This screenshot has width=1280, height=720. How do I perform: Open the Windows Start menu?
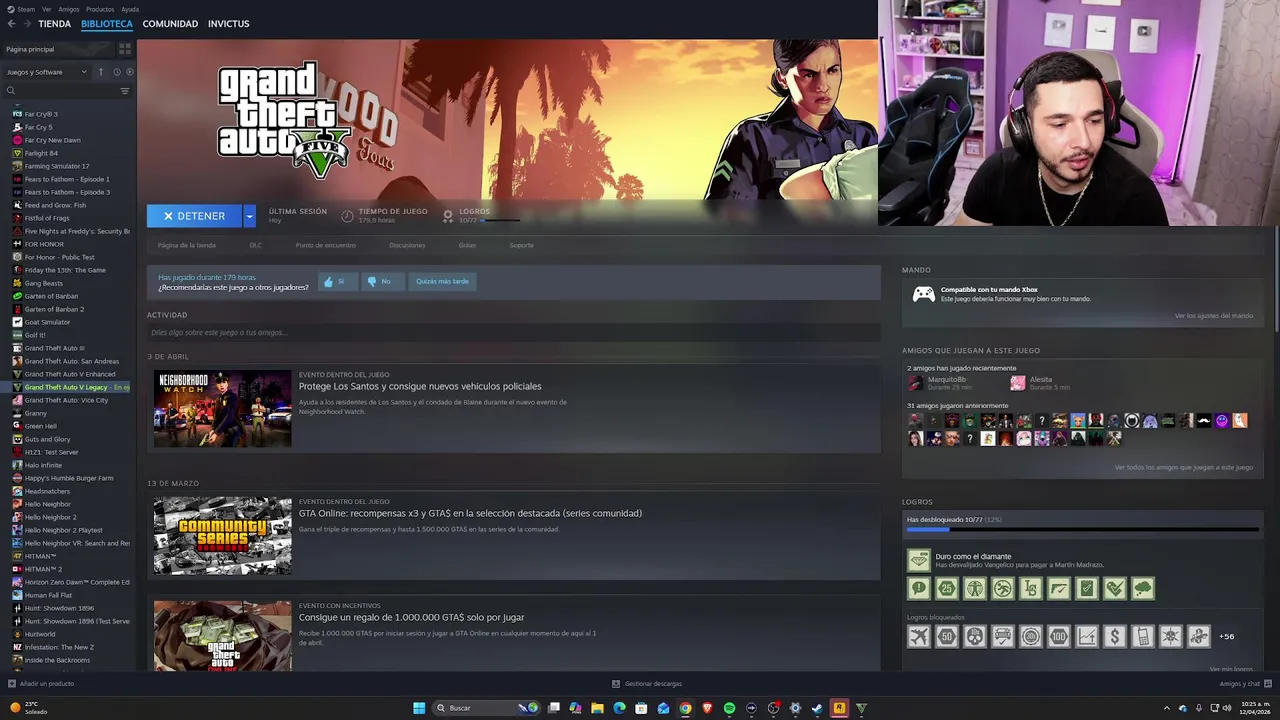click(x=419, y=708)
